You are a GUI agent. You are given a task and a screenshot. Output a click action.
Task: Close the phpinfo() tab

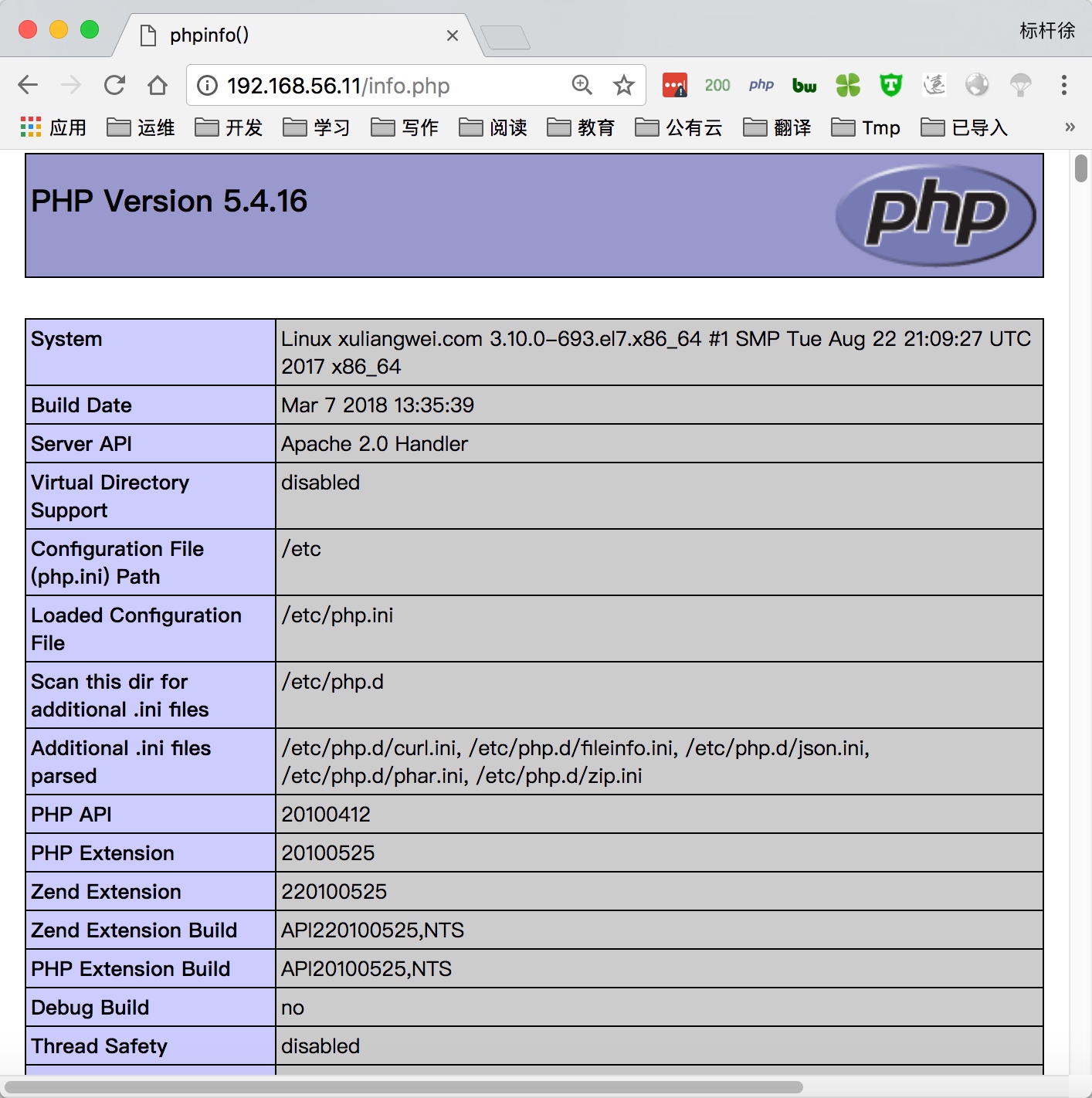453,36
